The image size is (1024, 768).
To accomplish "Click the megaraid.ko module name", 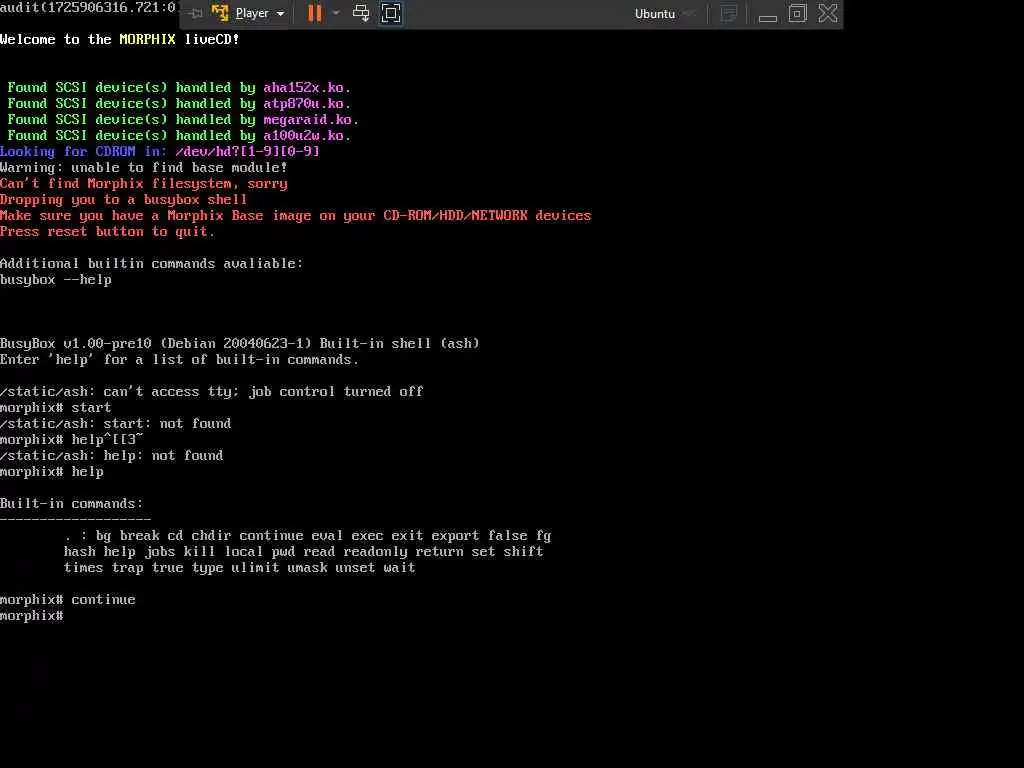I will pos(308,120).
